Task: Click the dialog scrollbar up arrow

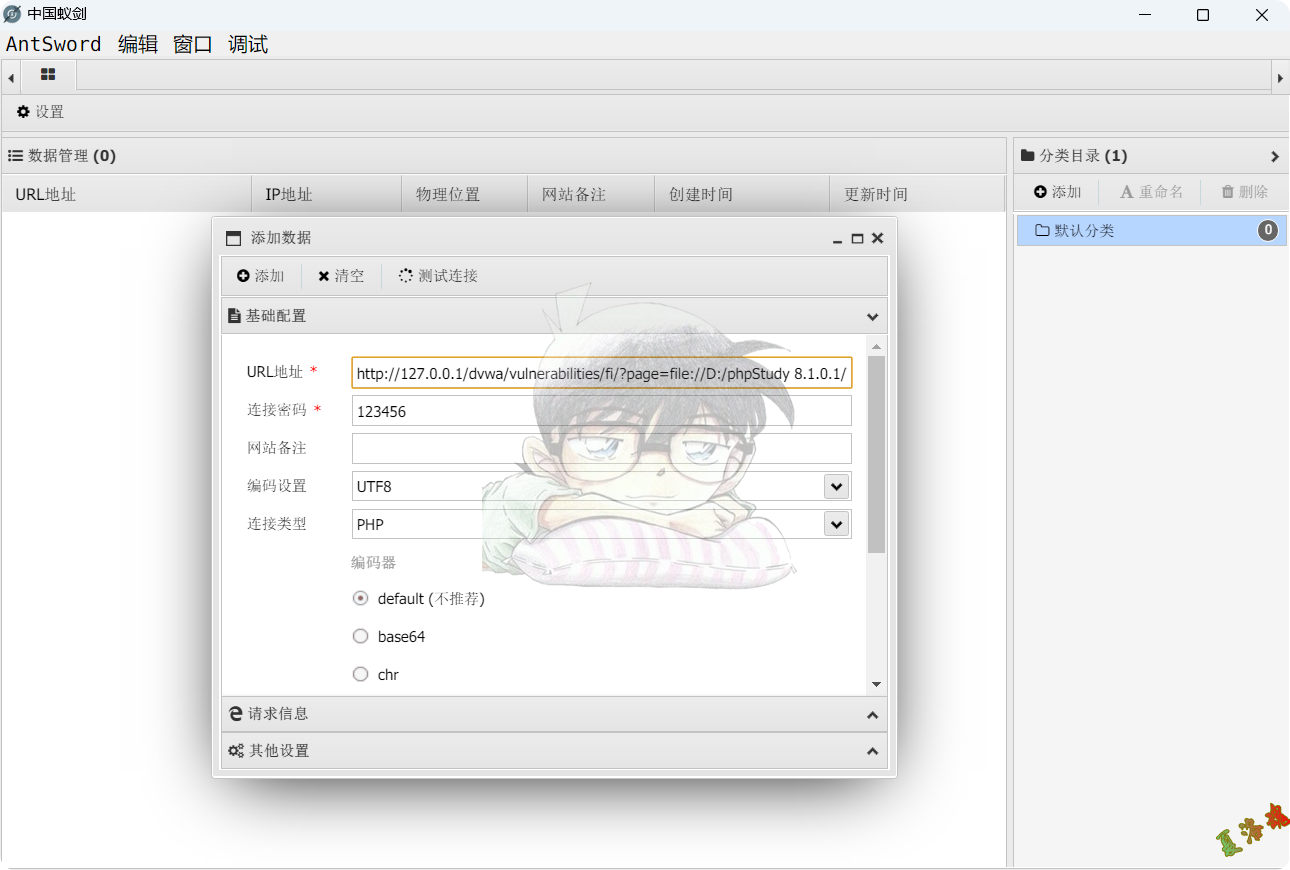Action: 877,347
